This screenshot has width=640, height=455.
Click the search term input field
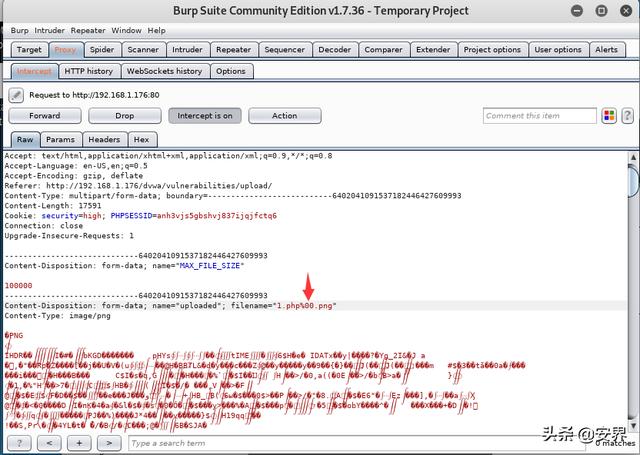(355, 443)
